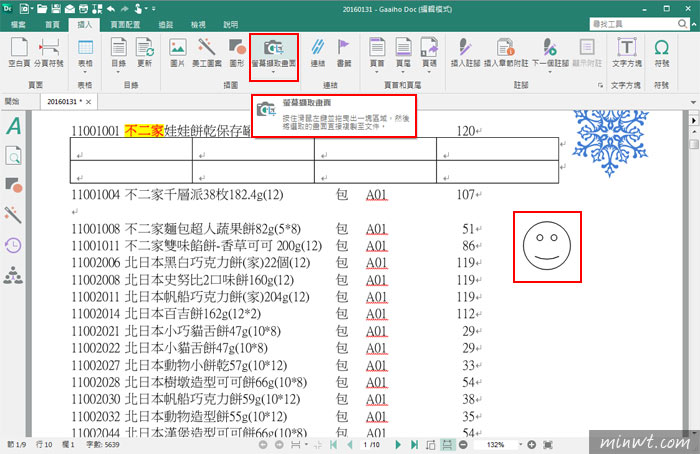Toggle fit-width page view mode
Viewport: 700px width, 454px height.
[447, 445]
